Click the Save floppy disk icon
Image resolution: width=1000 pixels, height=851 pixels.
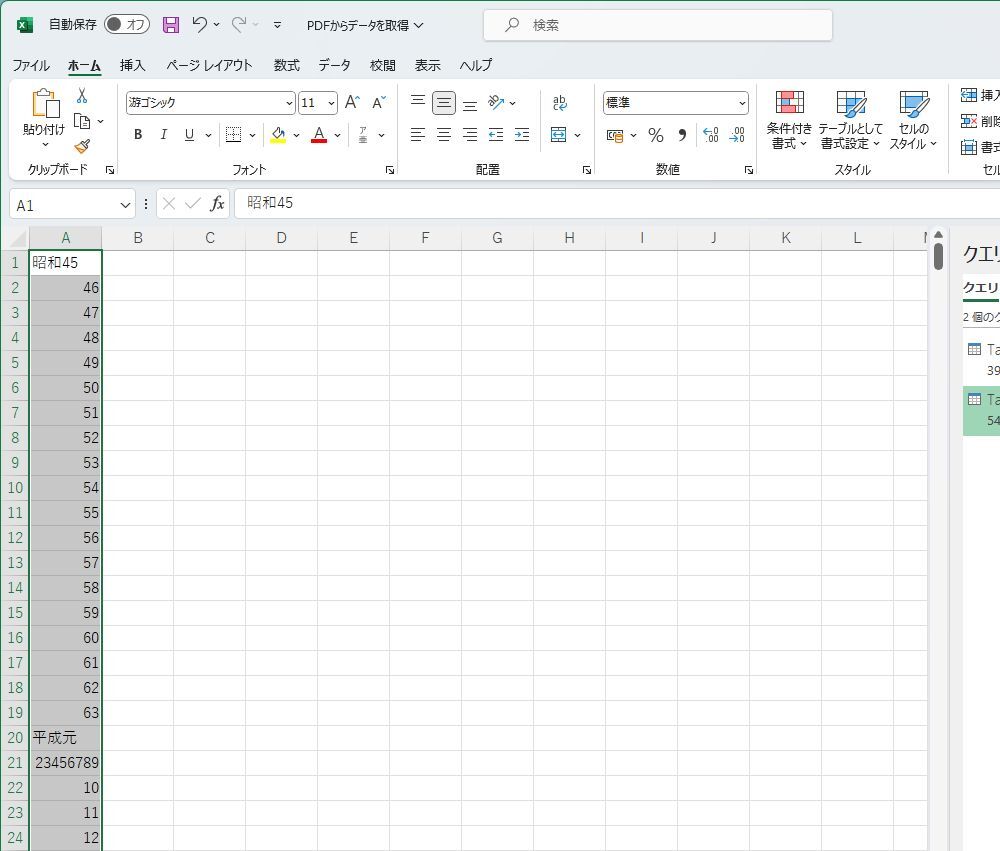[171, 25]
